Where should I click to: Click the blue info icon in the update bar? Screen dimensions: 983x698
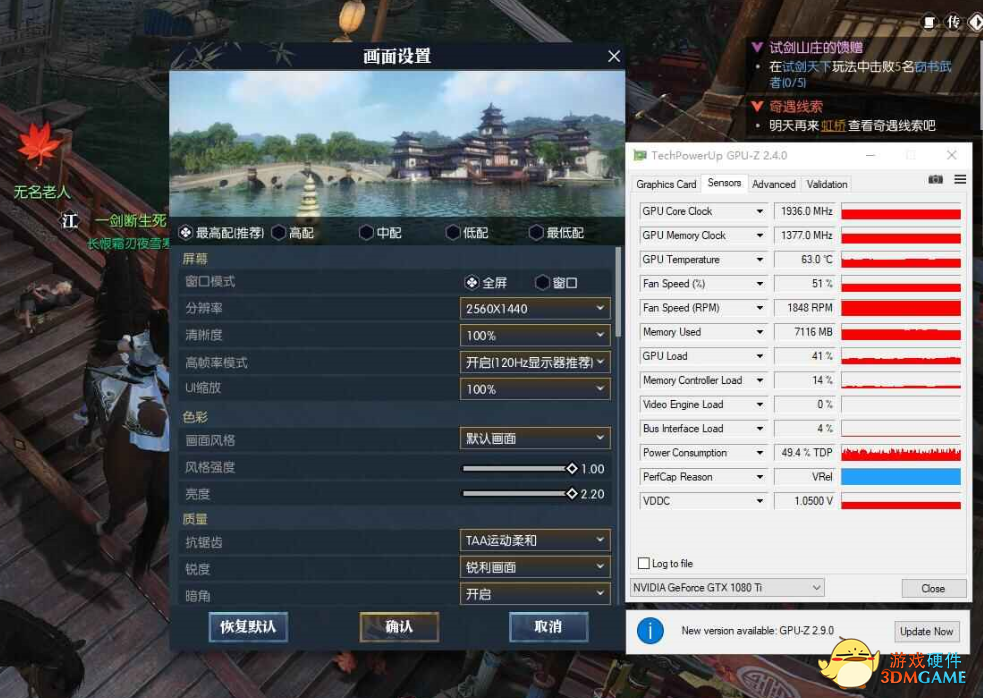(650, 631)
